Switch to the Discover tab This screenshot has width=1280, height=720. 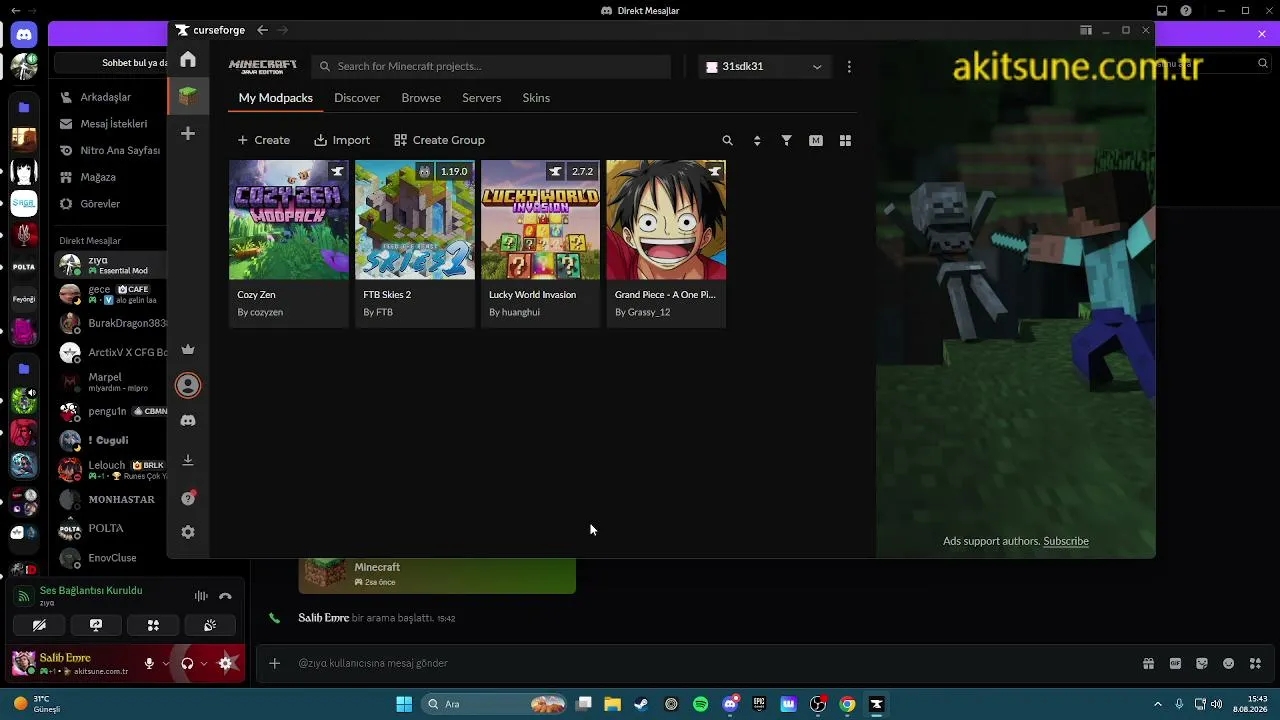pyautogui.click(x=357, y=98)
